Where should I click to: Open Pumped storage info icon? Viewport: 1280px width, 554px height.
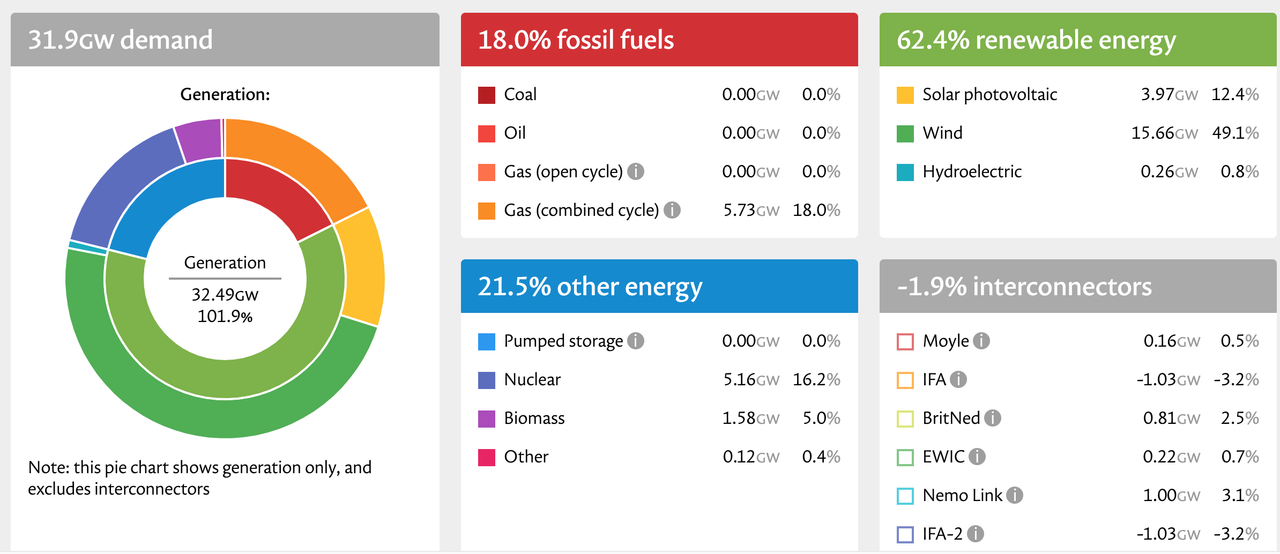pyautogui.click(x=636, y=341)
